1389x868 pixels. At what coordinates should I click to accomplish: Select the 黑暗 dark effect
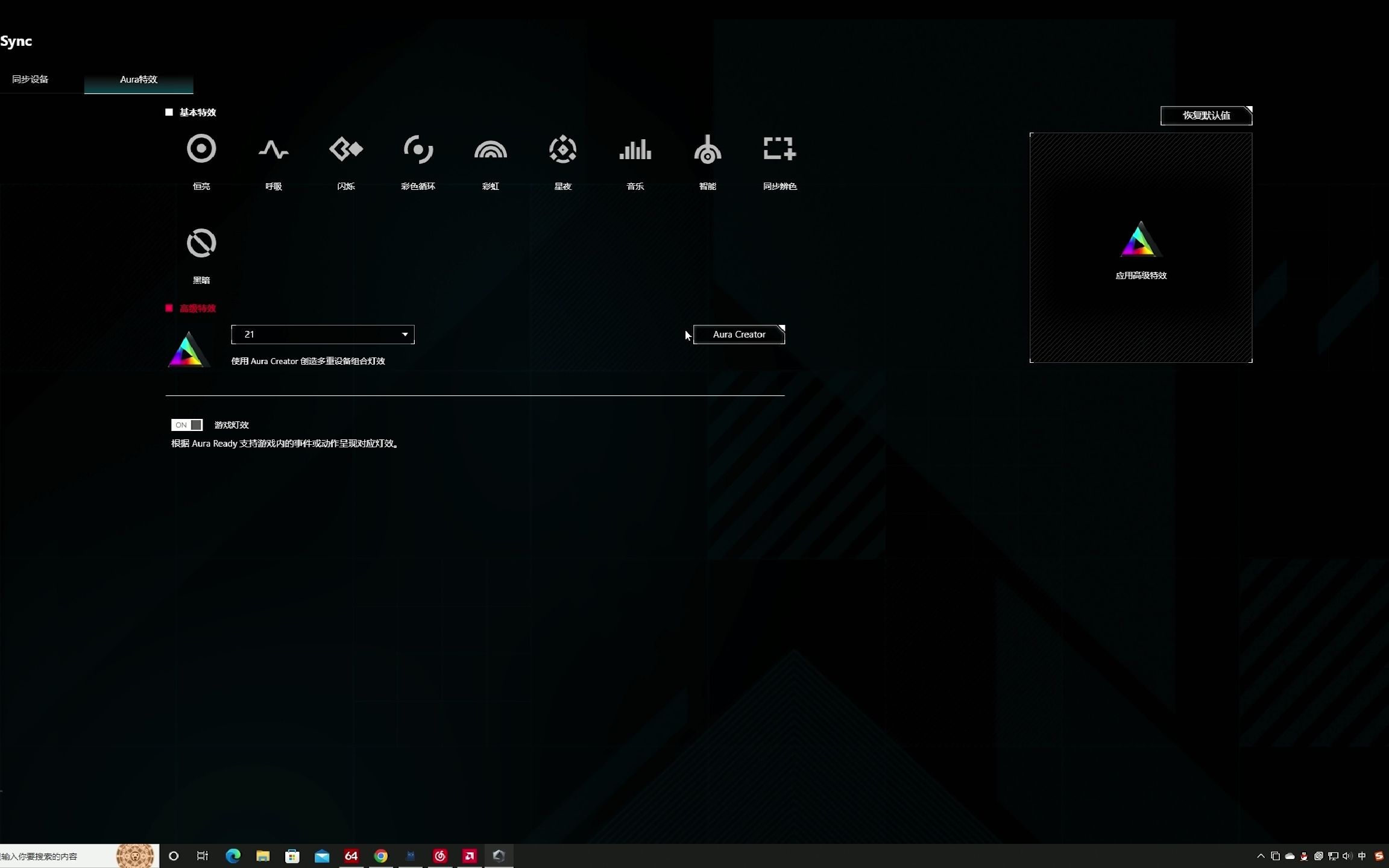201,243
